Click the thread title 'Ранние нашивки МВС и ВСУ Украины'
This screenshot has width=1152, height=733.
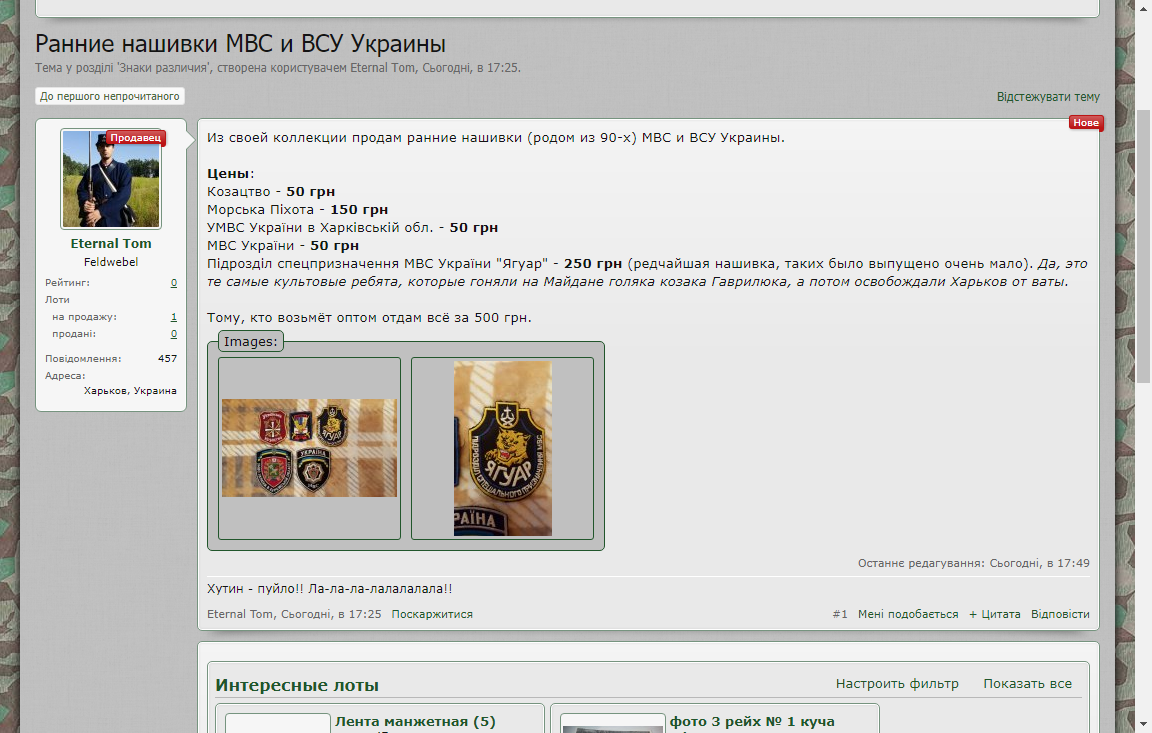(240, 43)
